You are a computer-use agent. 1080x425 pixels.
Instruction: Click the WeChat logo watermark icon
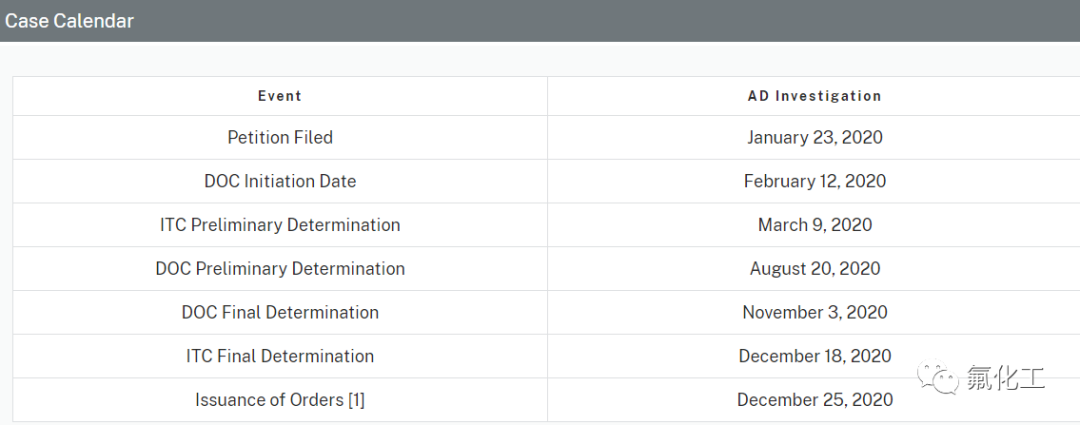(x=936, y=377)
